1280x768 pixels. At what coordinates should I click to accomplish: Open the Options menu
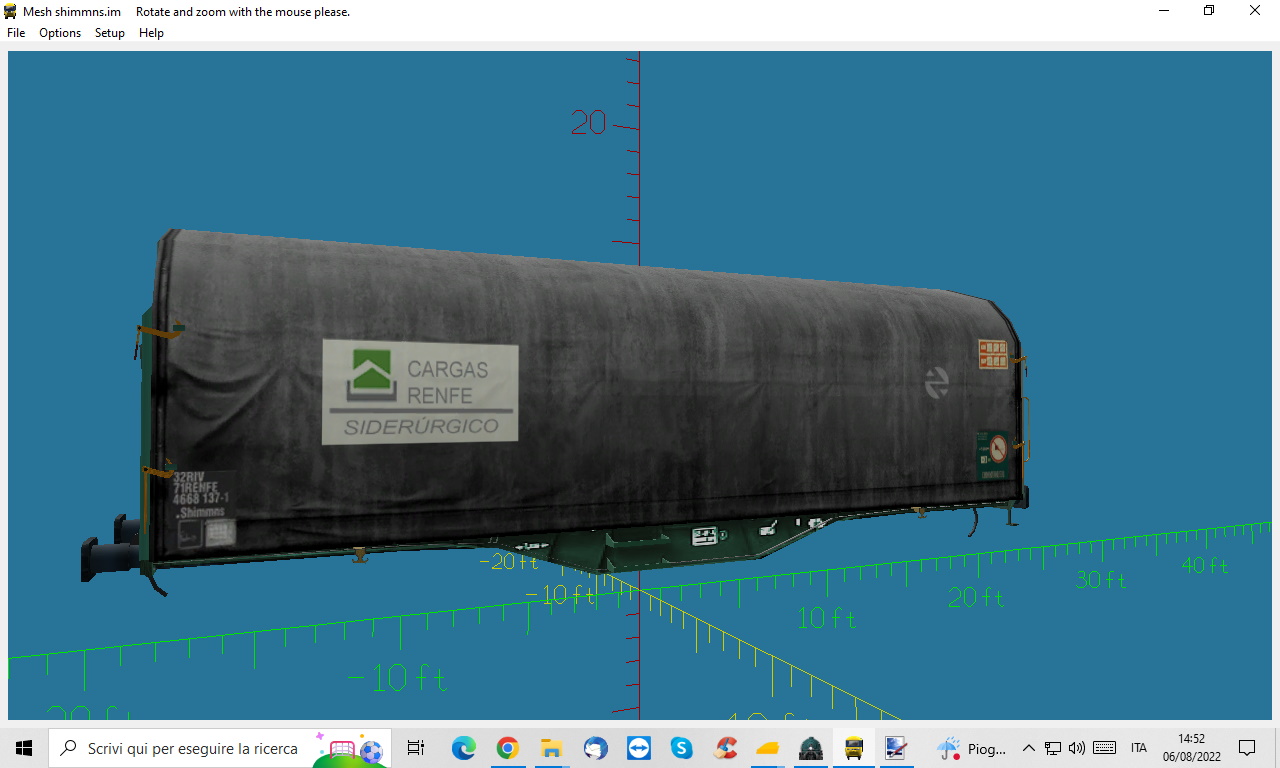tap(60, 33)
